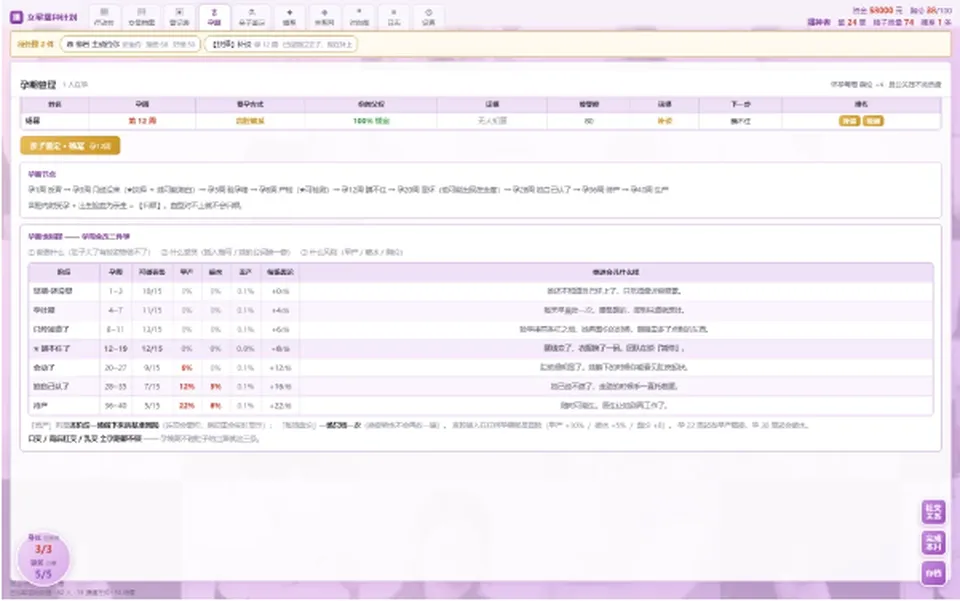
Task: Open the second tab in the top navigation
Action: 141,17
